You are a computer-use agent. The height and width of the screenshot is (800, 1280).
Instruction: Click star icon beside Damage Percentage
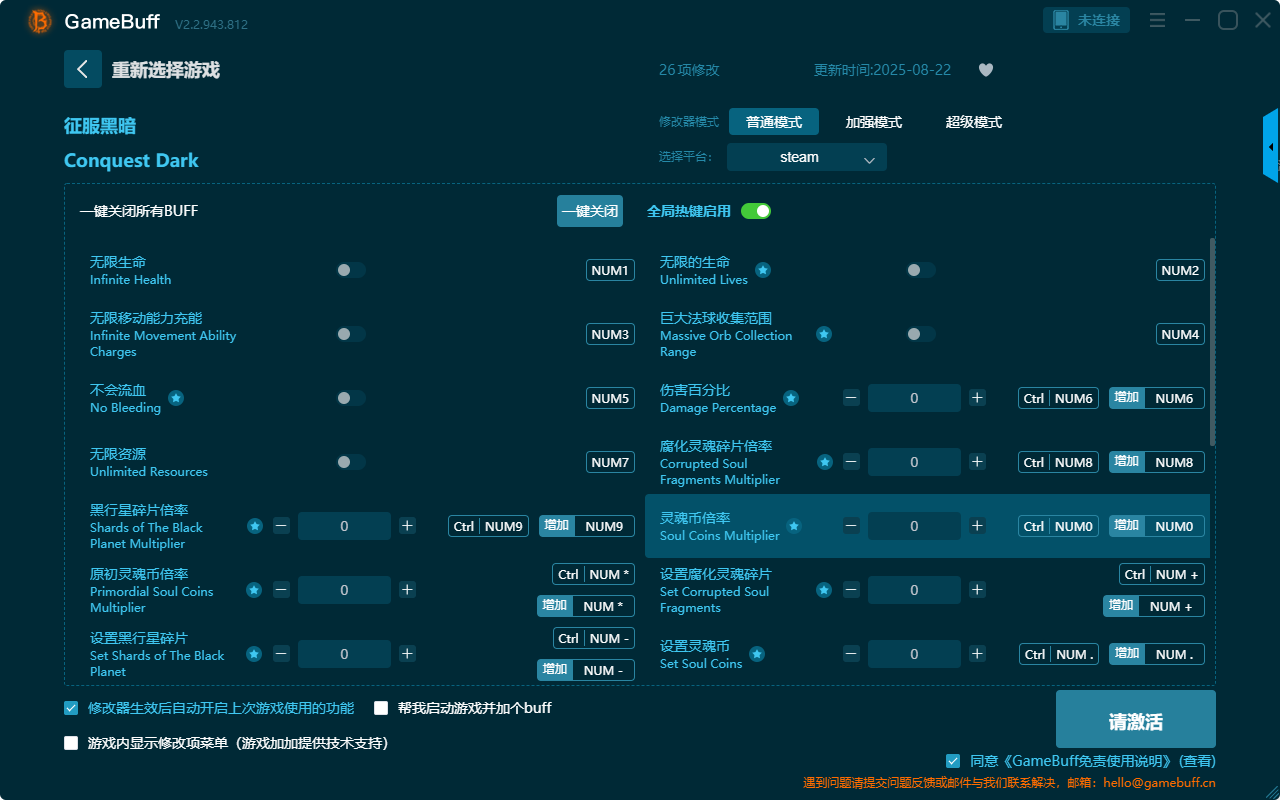791,398
